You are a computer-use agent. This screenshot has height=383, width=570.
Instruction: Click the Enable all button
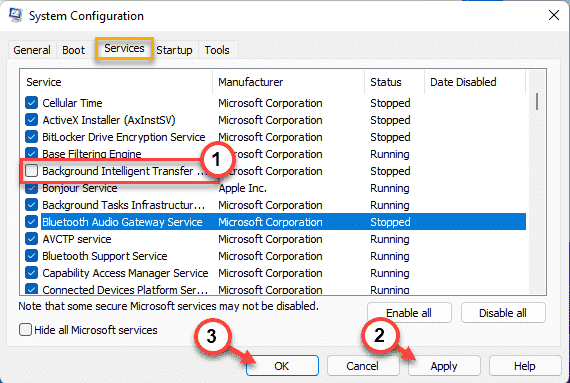(409, 313)
